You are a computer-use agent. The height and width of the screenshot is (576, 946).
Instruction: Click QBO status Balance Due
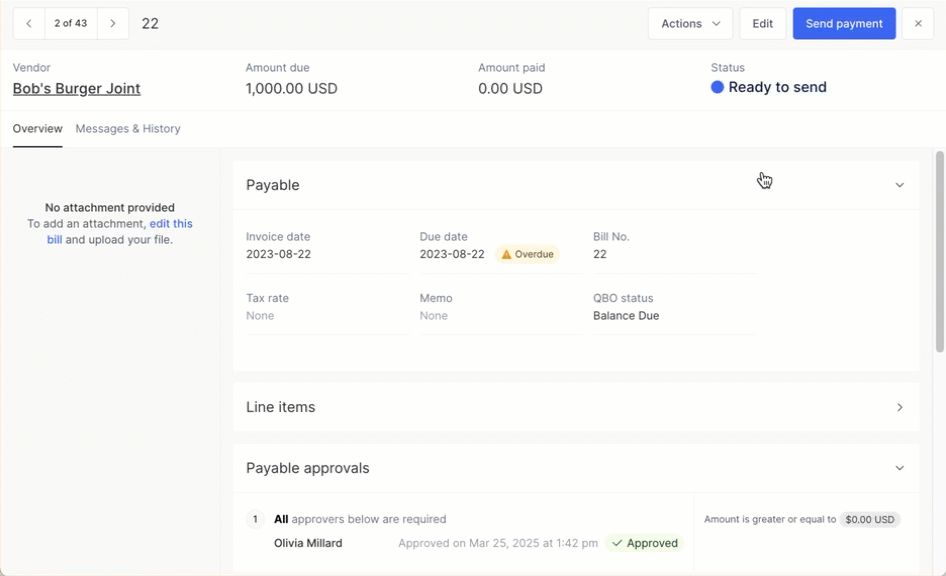tap(626, 315)
